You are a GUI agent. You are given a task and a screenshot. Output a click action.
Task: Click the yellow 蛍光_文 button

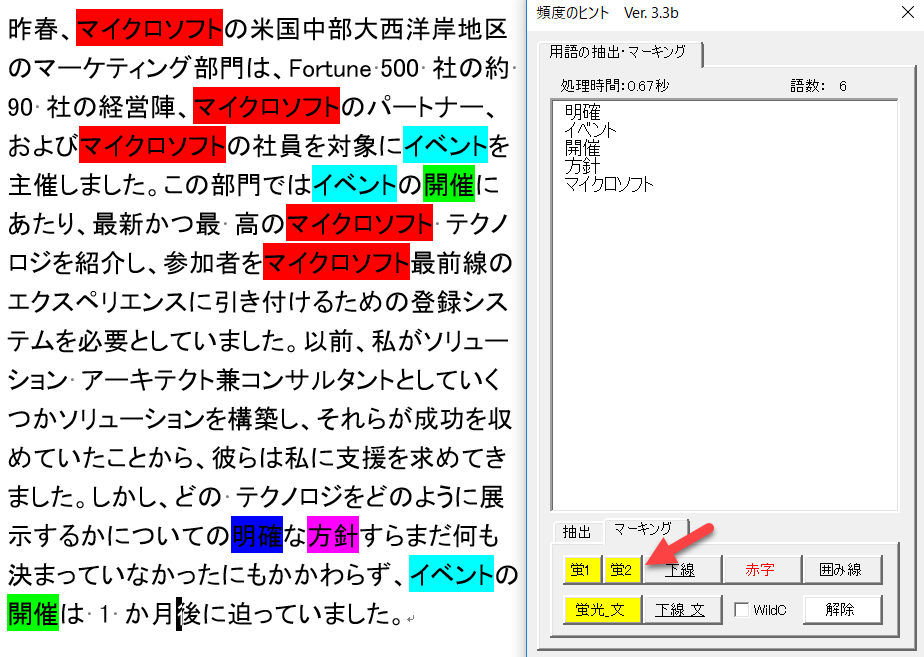pyautogui.click(x=600, y=609)
